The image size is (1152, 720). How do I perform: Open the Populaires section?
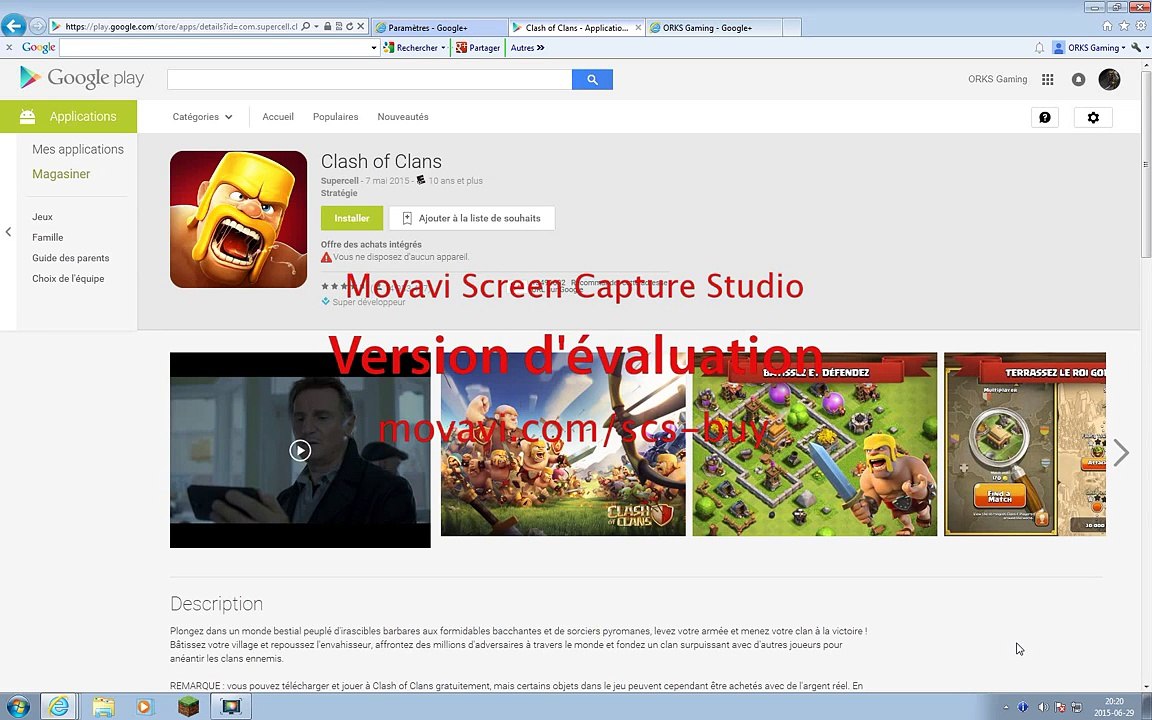tap(336, 117)
